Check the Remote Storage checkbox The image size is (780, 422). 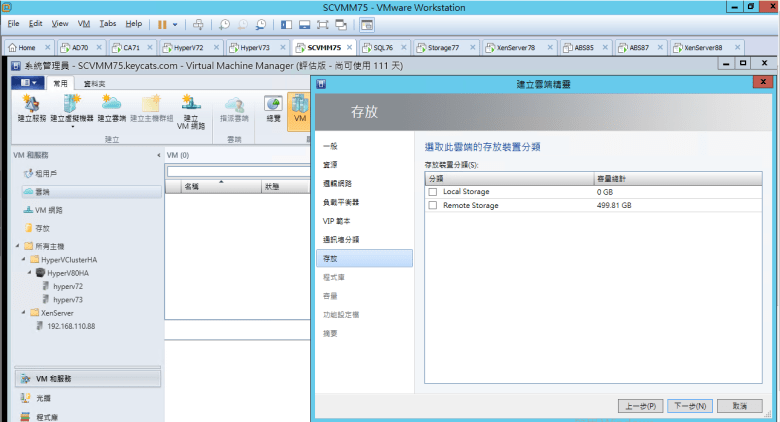tap(433, 205)
